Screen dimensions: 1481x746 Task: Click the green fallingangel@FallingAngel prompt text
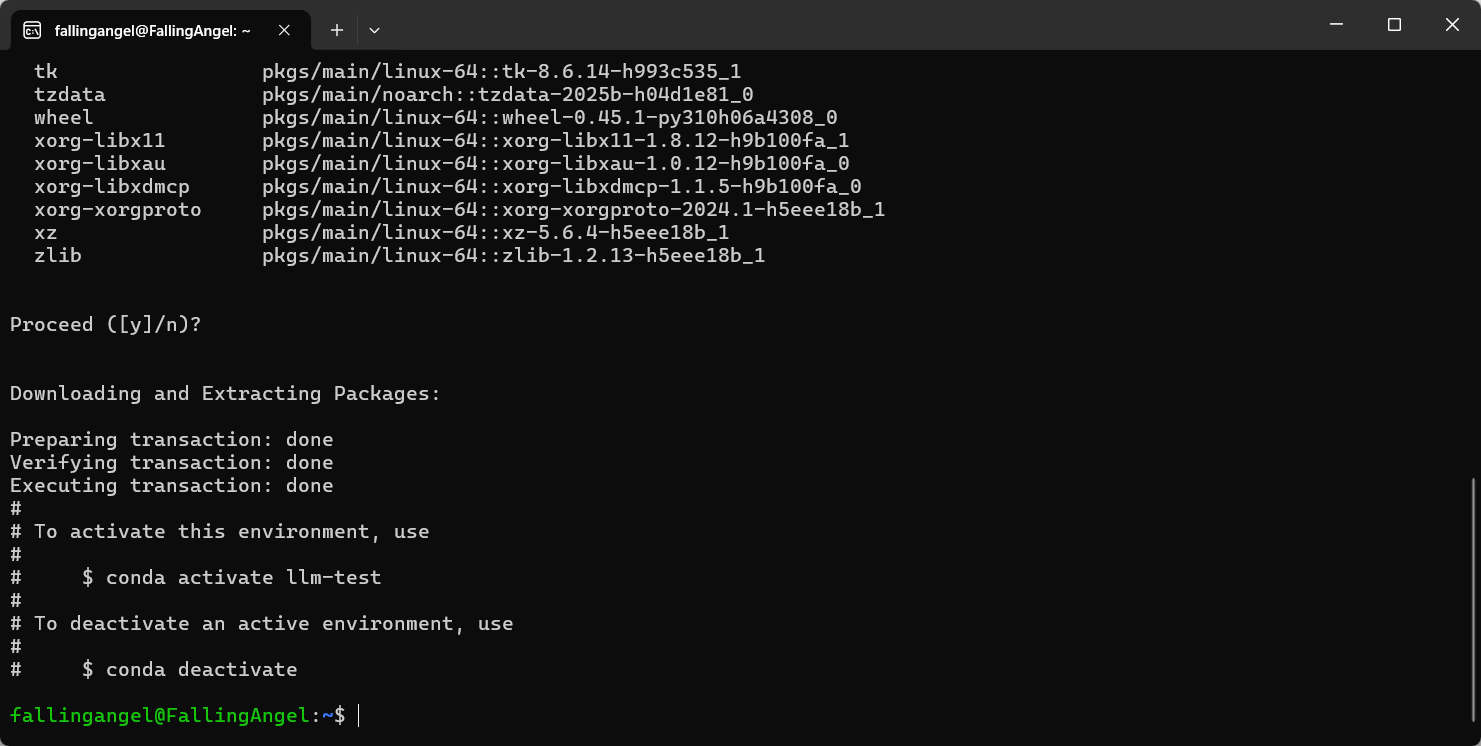click(160, 715)
